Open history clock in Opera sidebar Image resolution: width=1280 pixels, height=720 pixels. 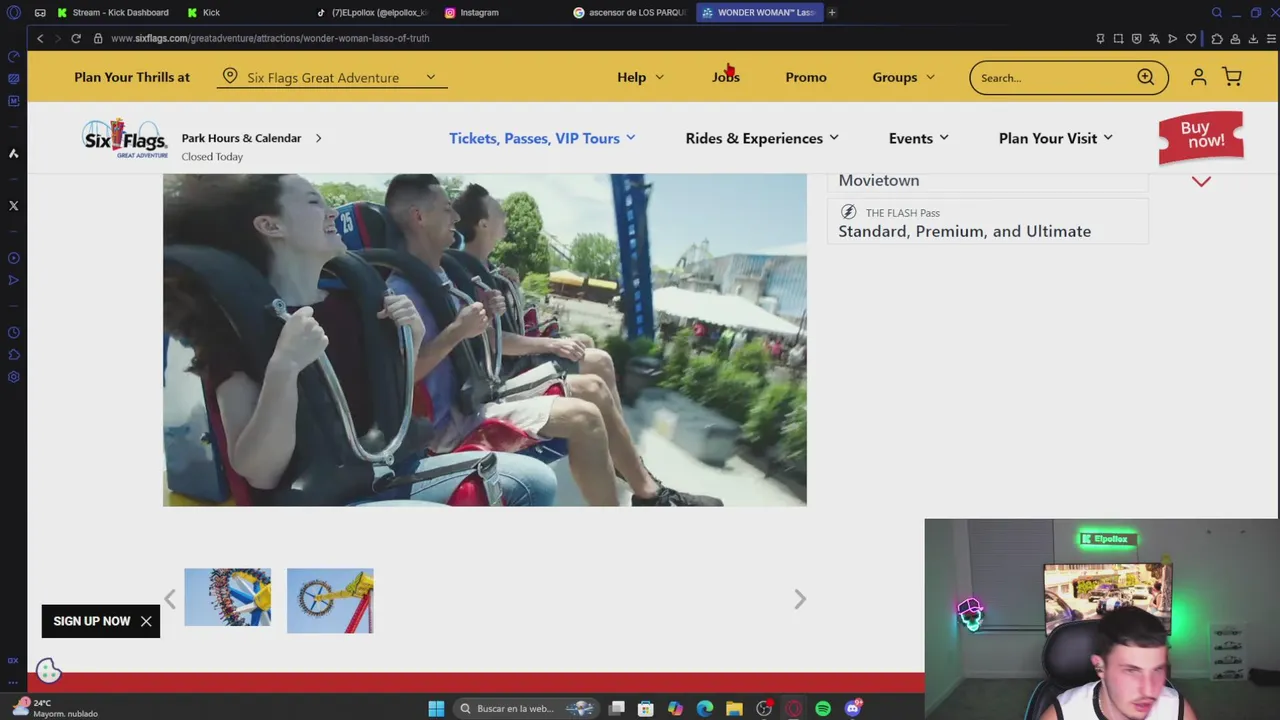pyautogui.click(x=14, y=332)
